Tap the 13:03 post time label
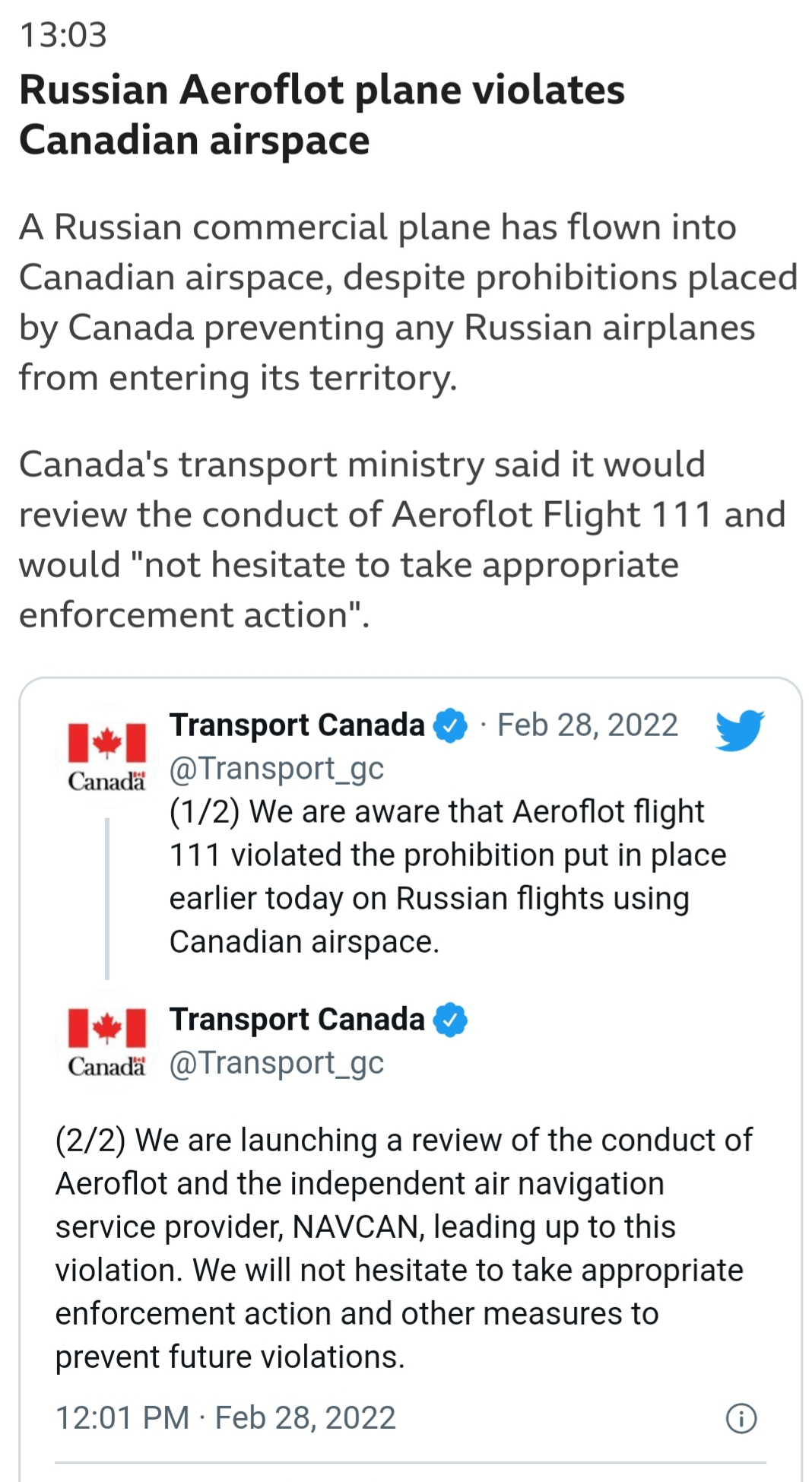This screenshot has height=1482, width=812. [x=64, y=35]
